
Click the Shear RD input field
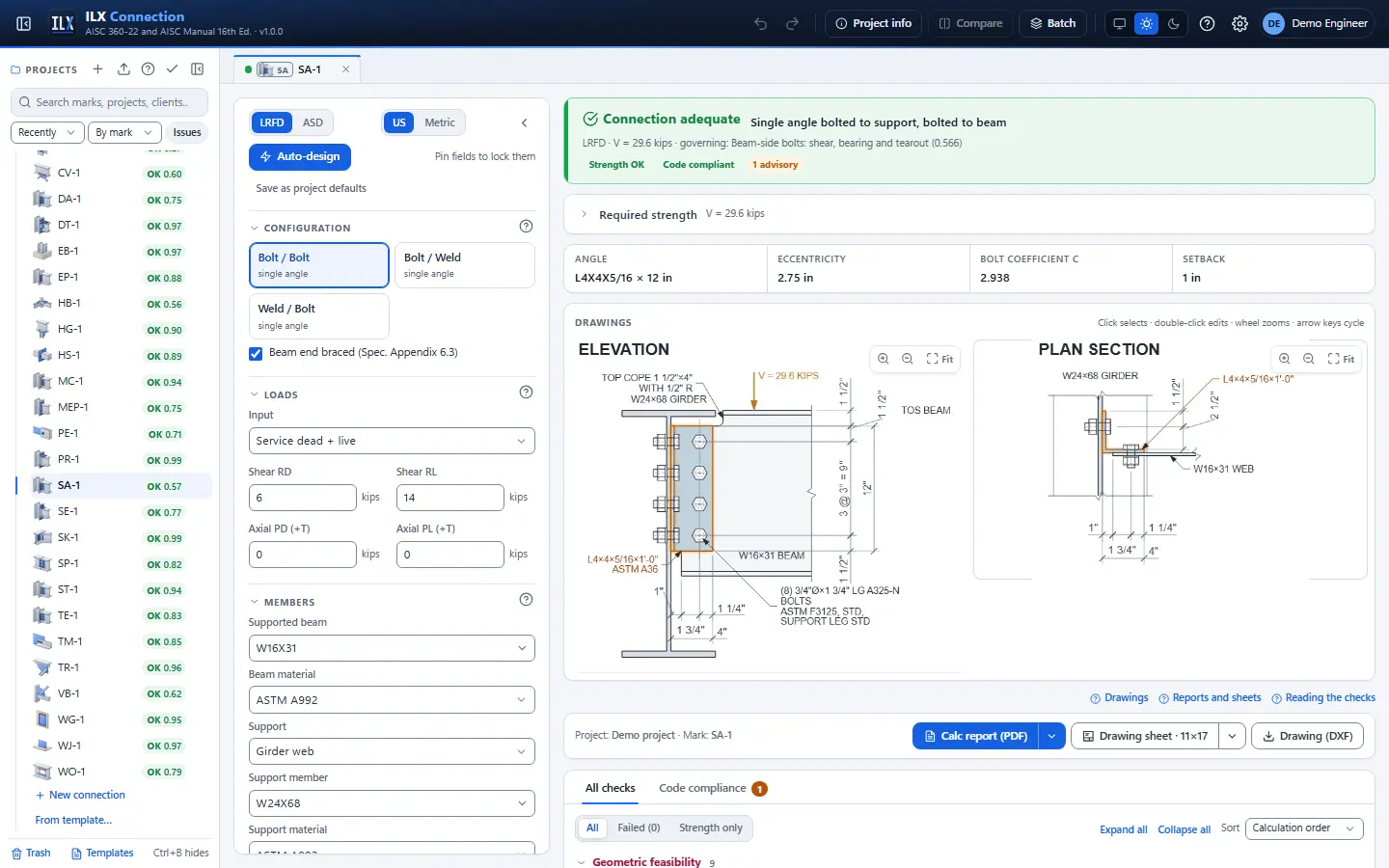point(303,498)
